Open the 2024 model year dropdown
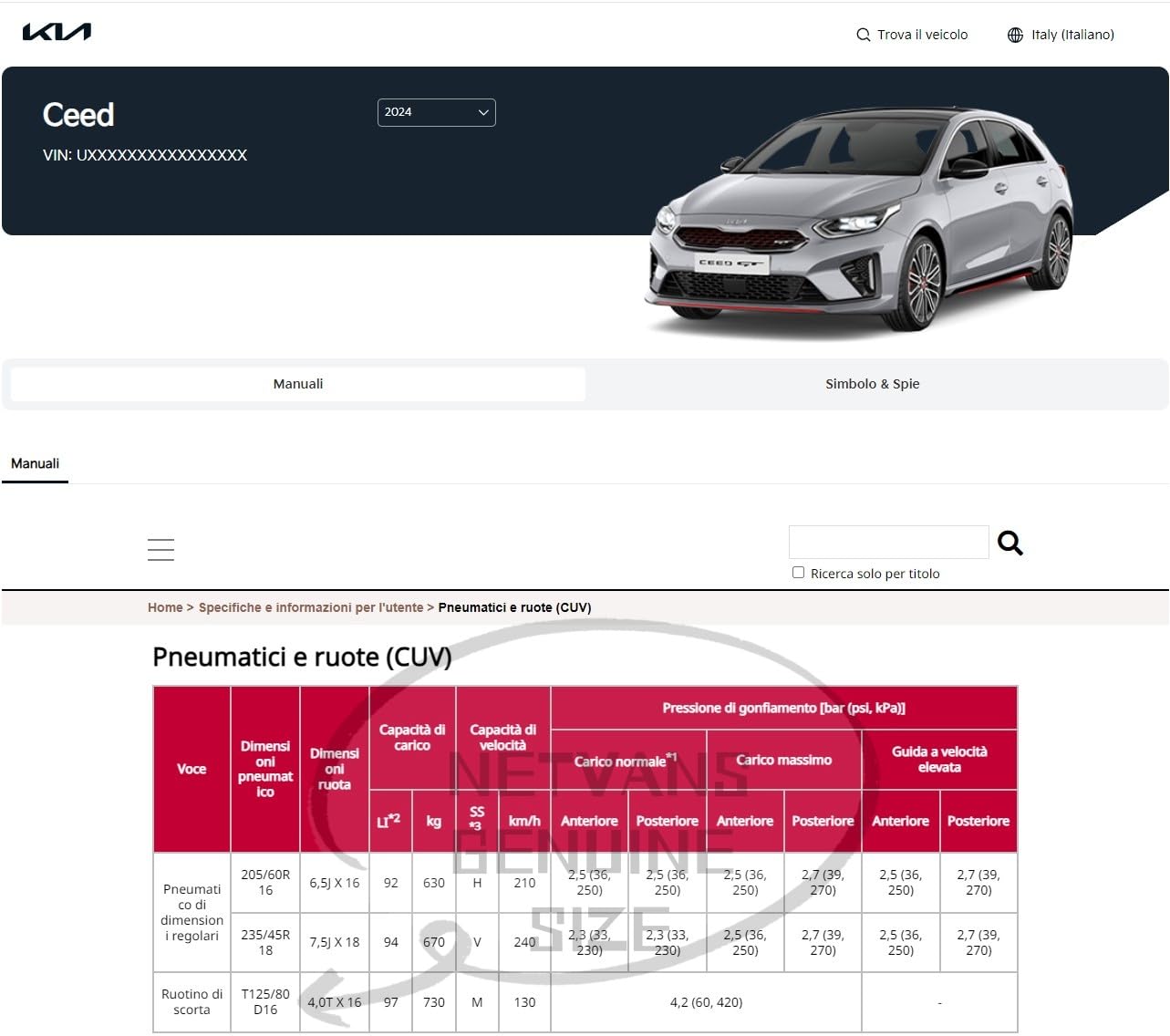 436,112
